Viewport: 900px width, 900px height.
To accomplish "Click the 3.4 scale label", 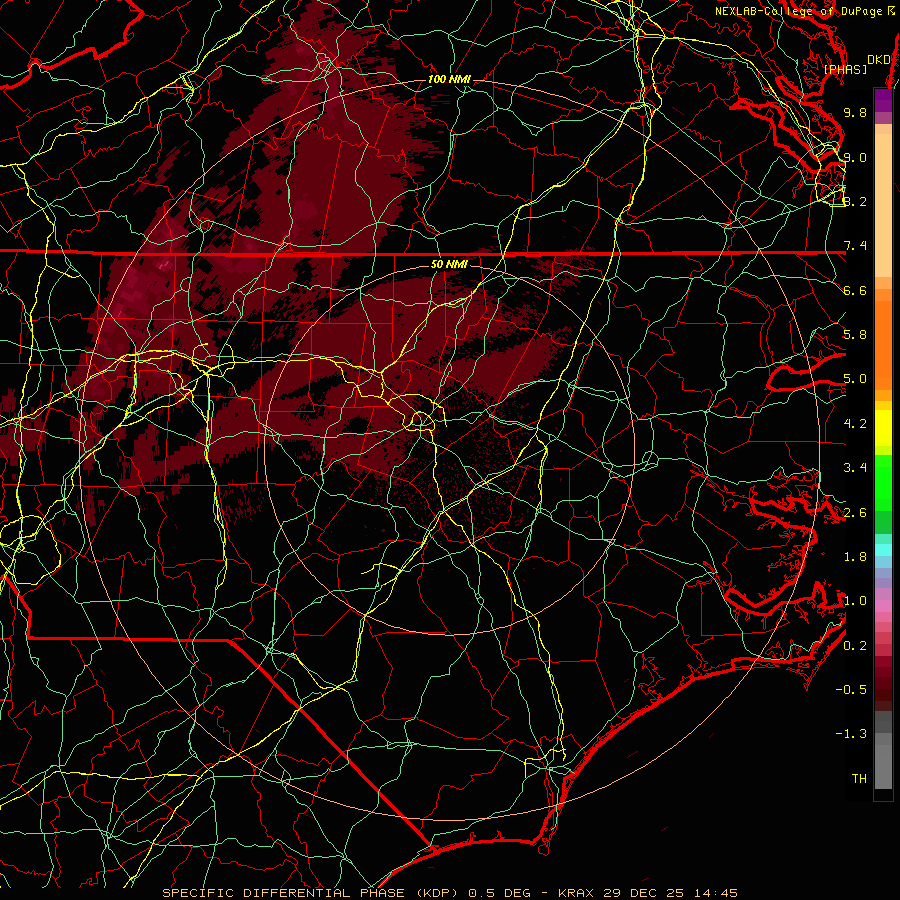I will click(855, 468).
